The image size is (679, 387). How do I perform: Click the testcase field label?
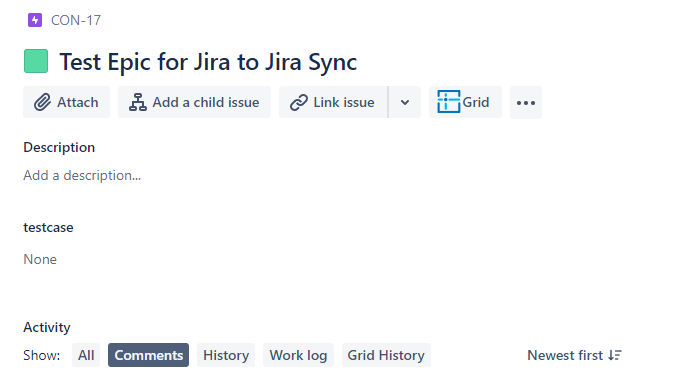click(x=48, y=228)
